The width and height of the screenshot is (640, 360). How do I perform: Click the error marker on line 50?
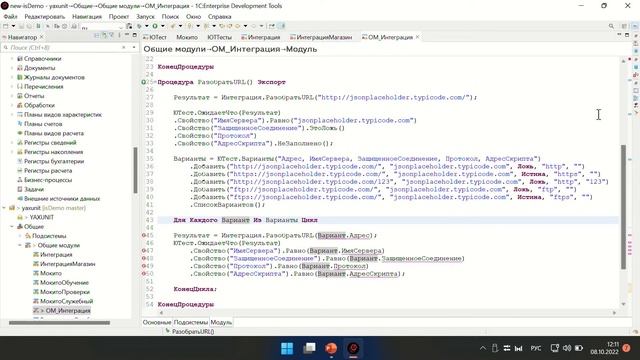coord(144,273)
